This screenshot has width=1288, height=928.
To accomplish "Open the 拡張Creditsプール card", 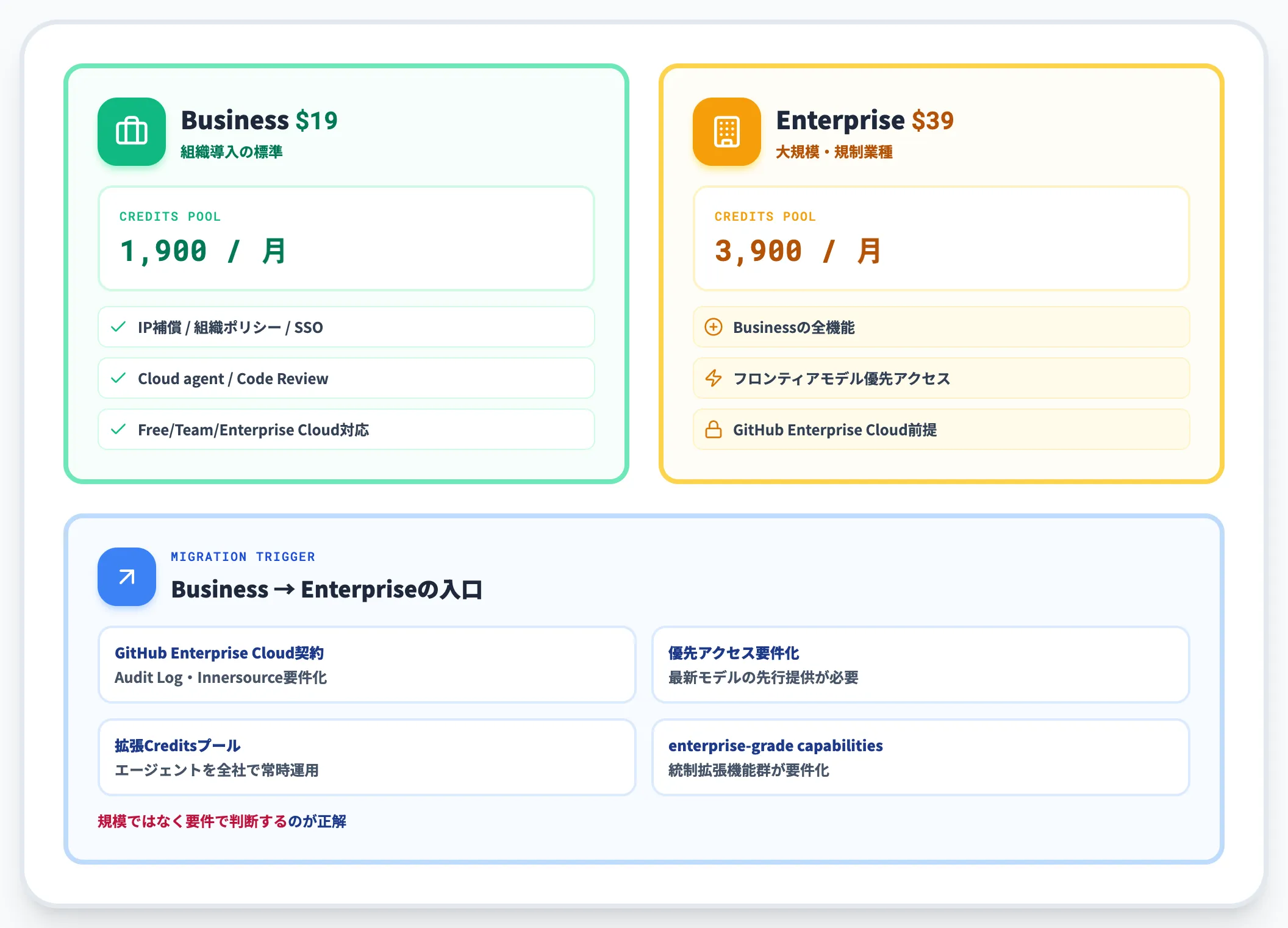I will [367, 757].
